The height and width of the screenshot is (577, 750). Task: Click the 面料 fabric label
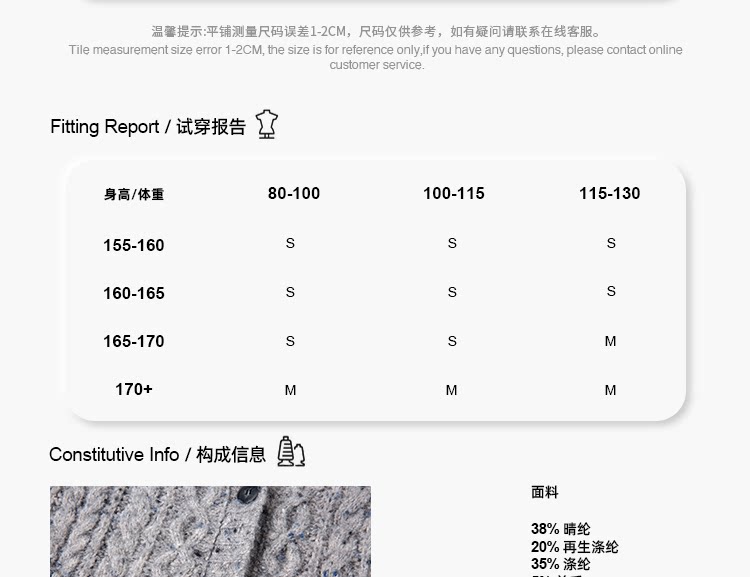[x=544, y=492]
